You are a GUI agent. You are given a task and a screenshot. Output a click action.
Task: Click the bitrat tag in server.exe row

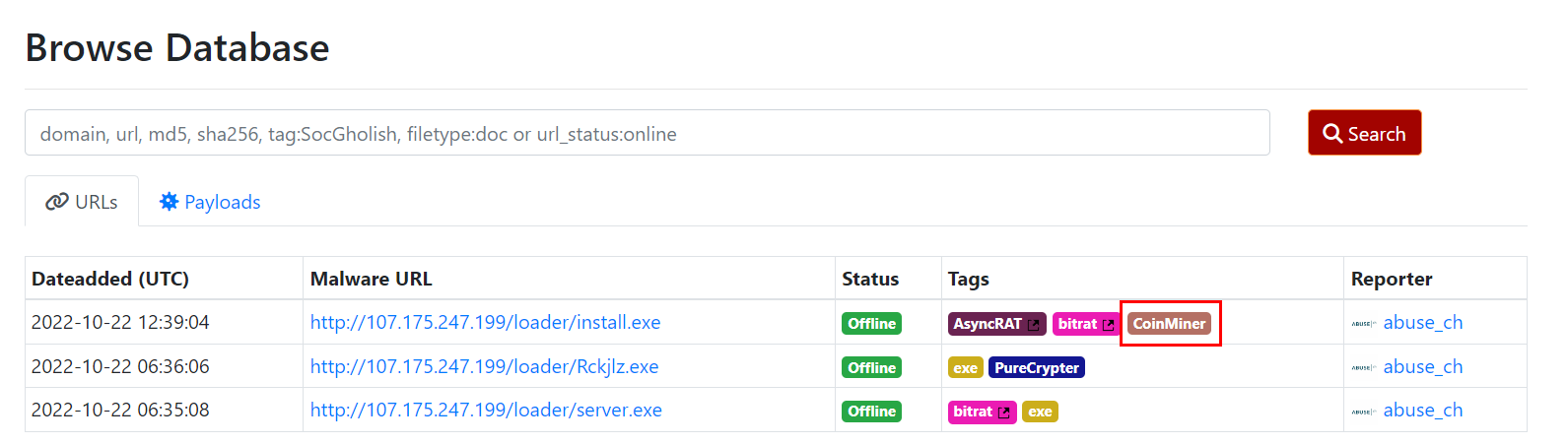click(981, 412)
